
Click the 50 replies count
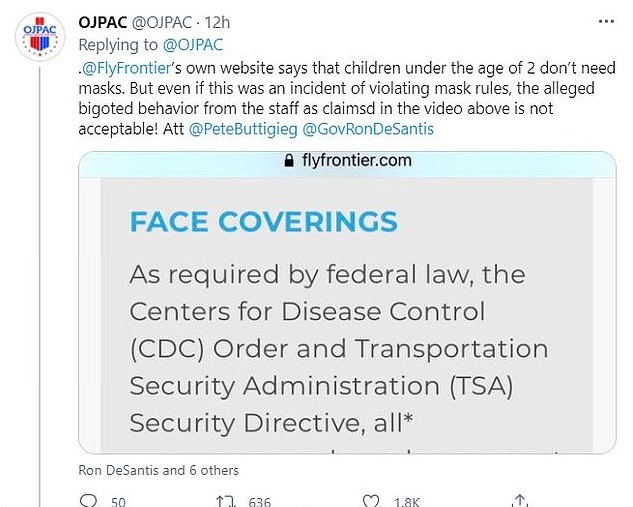tap(118, 502)
